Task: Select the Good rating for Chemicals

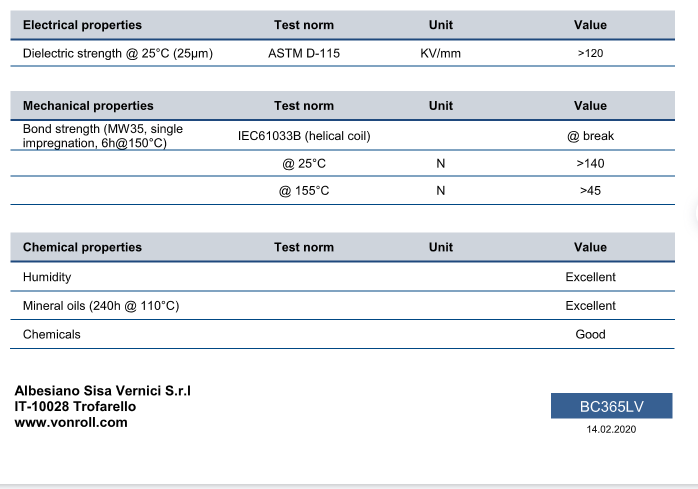Action: (x=590, y=334)
